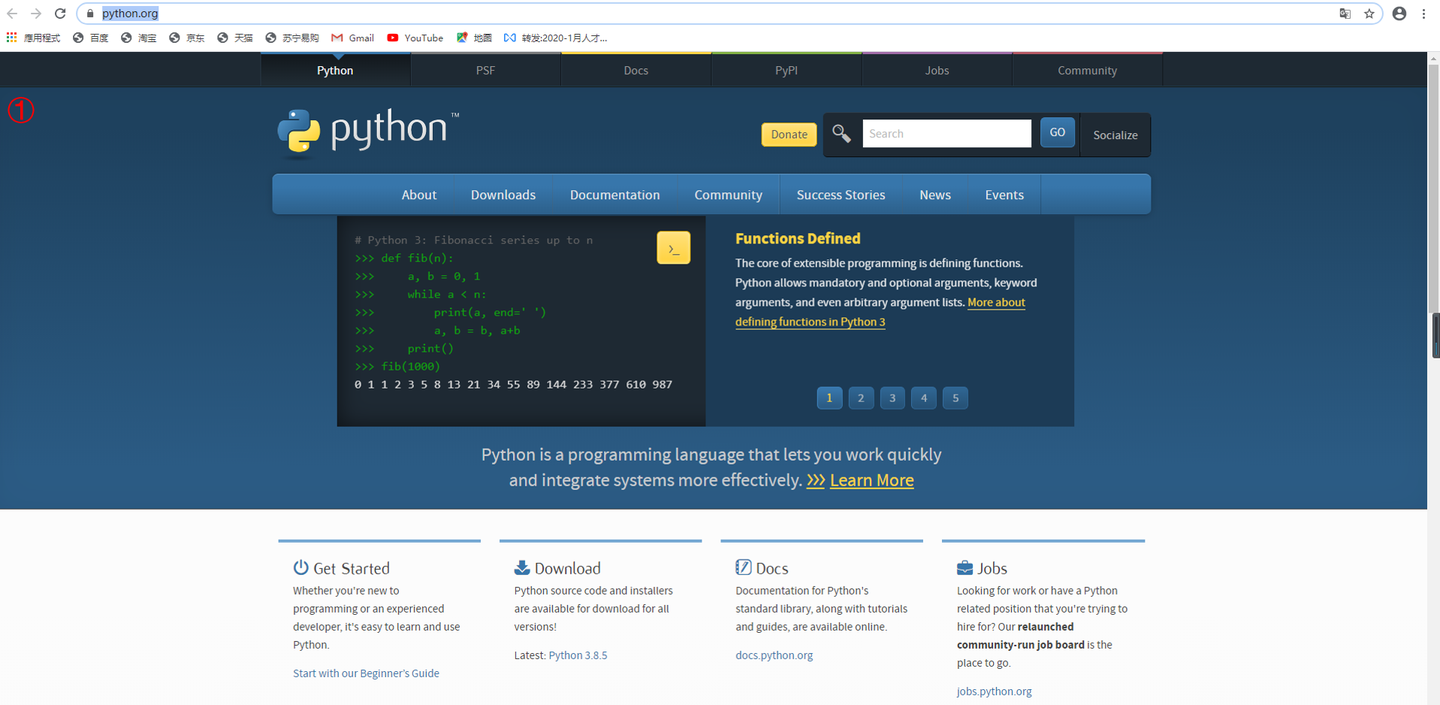Viewport: 1440px width, 705px height.
Task: Open the News menu
Action: pyautogui.click(x=935, y=195)
